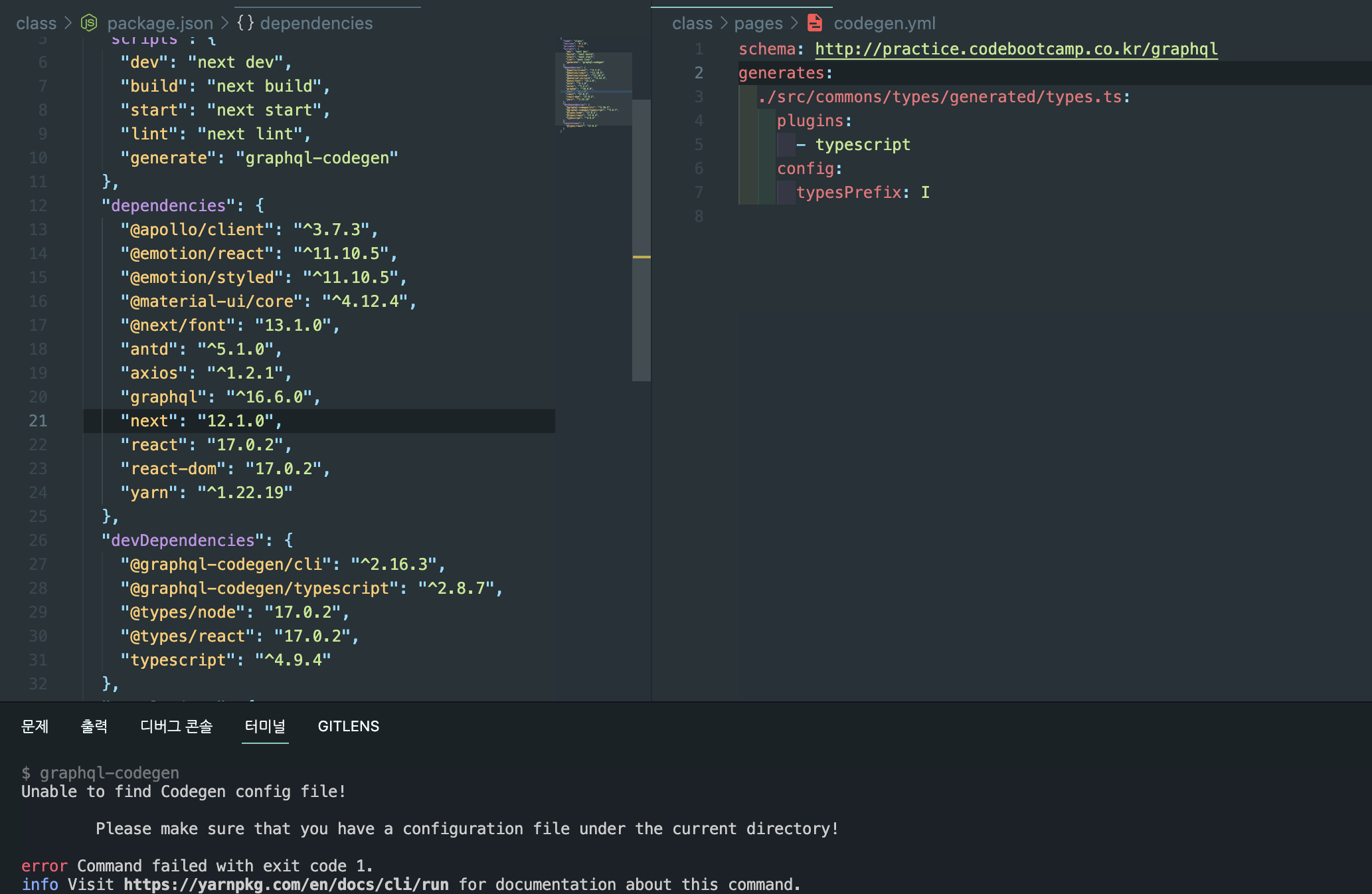Click line number 2 in codegen.yml
Viewport: 1372px width, 894px height.
coord(699,73)
